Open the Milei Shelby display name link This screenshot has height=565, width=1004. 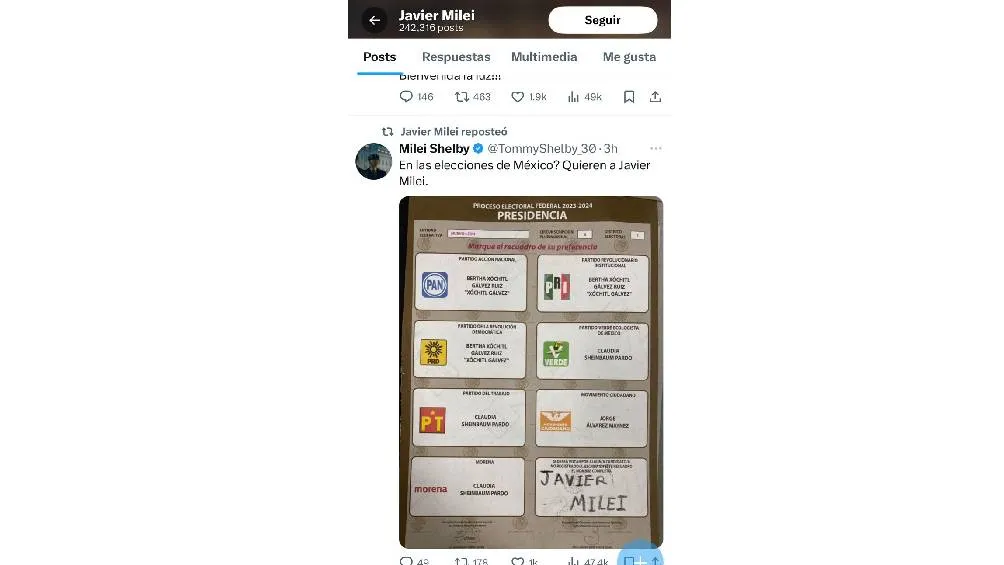pos(434,149)
